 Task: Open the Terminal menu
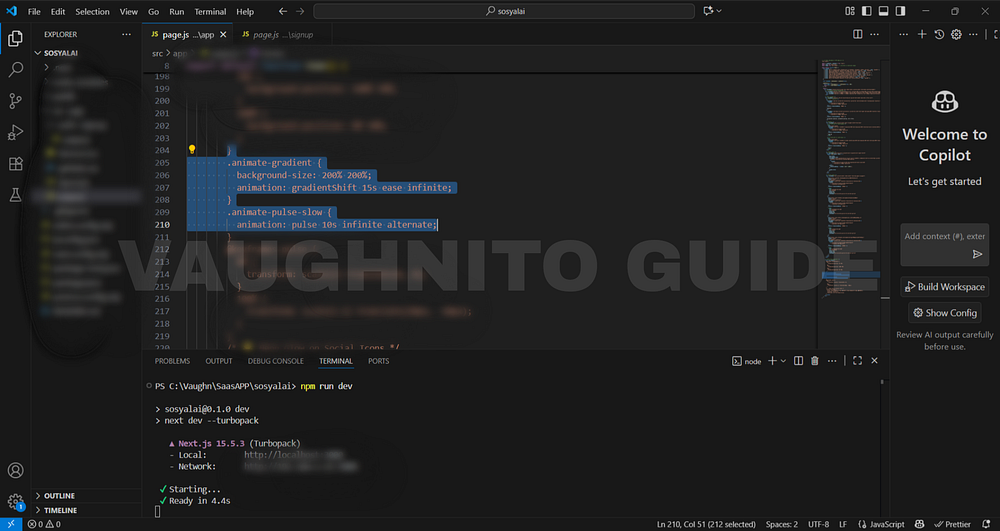[x=210, y=11]
